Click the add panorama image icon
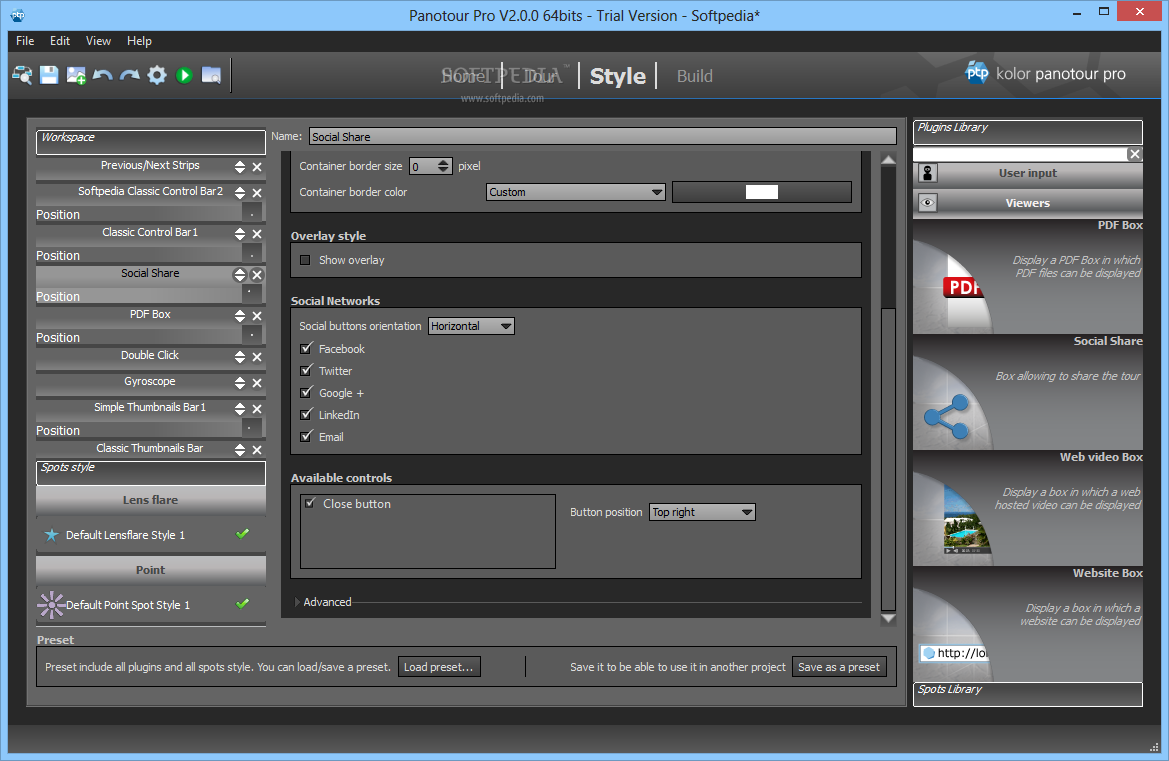This screenshot has height=761, width=1169. pos(76,75)
